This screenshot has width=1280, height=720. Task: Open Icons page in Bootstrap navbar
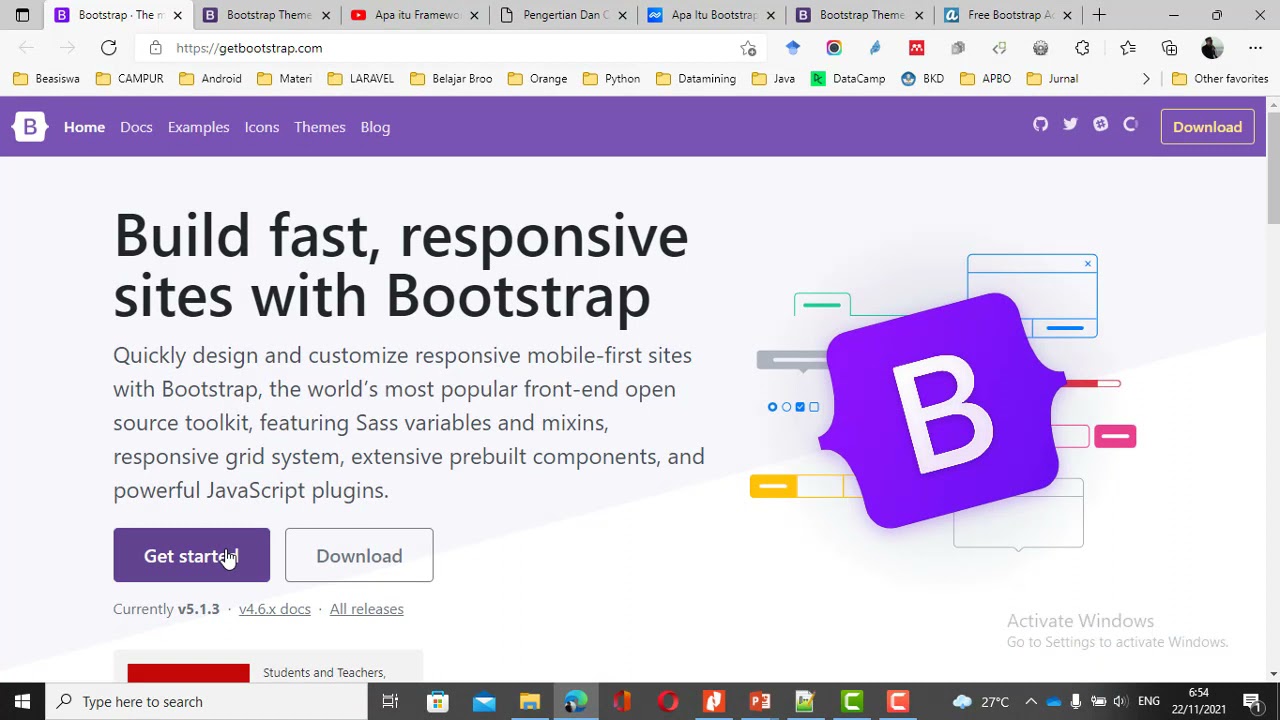[x=262, y=127]
